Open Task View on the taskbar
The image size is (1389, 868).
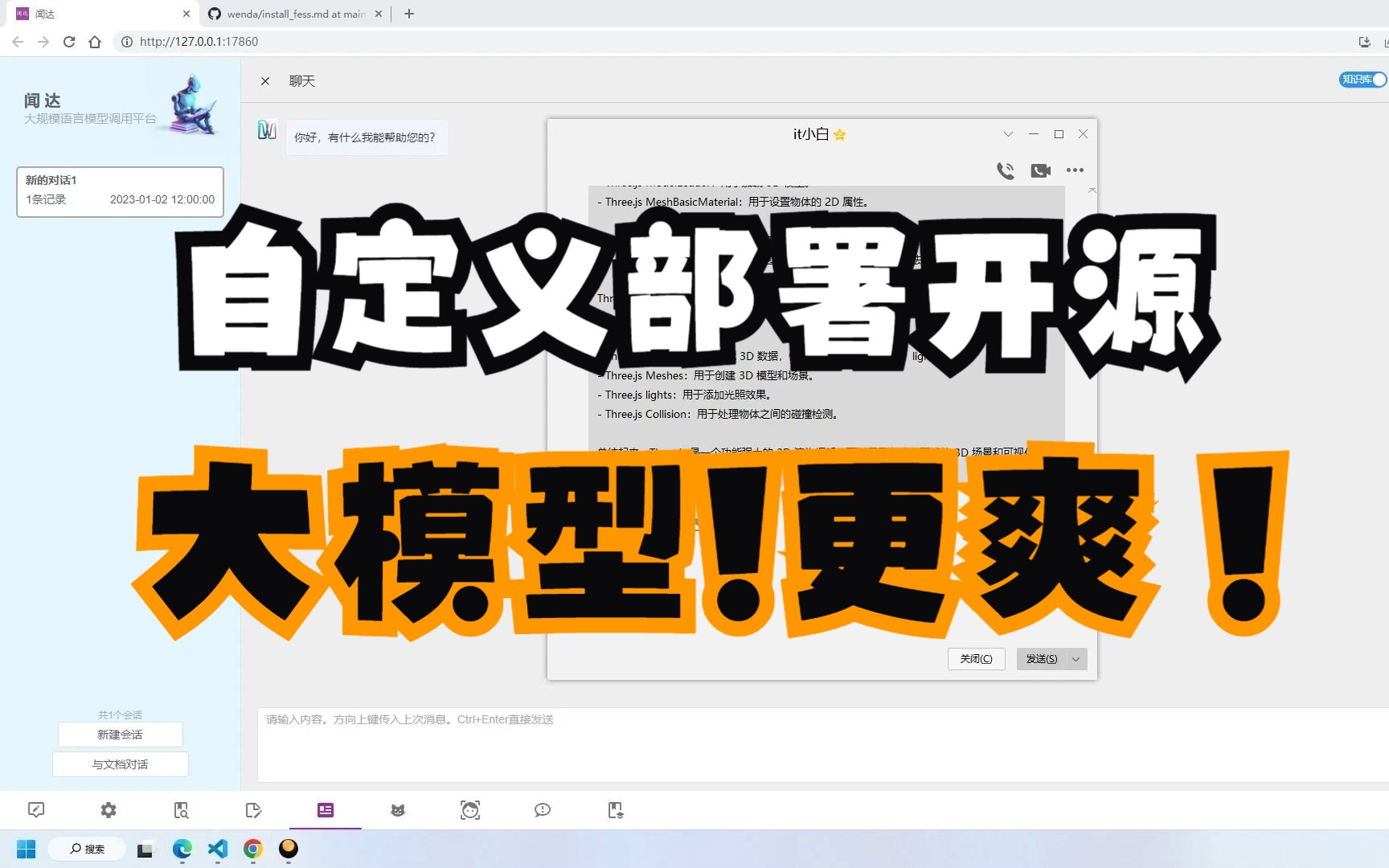[145, 849]
